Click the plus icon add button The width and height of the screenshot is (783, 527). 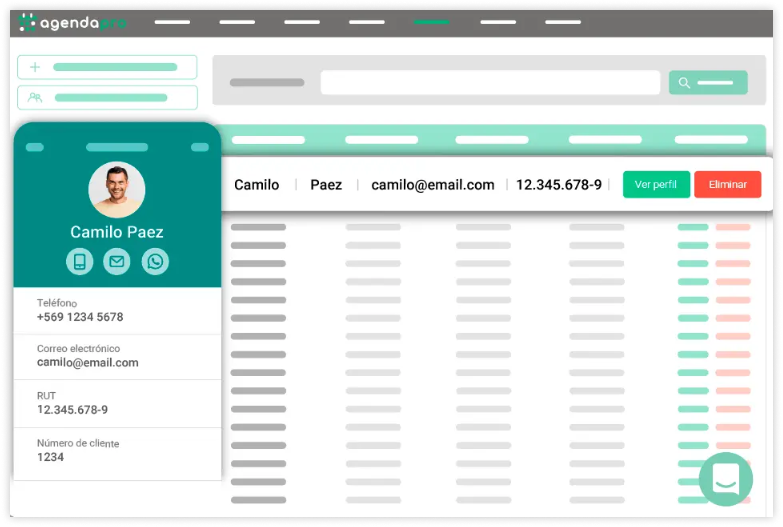pos(107,67)
